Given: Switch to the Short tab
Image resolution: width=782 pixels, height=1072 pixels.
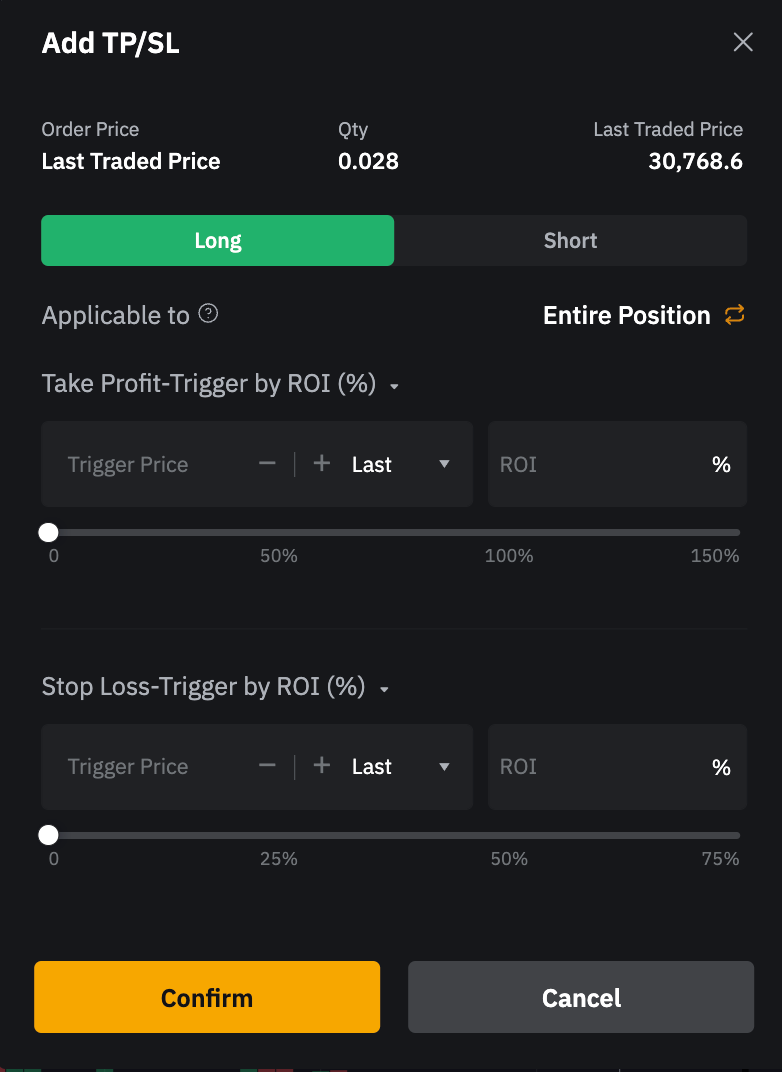Looking at the screenshot, I should (x=570, y=241).
